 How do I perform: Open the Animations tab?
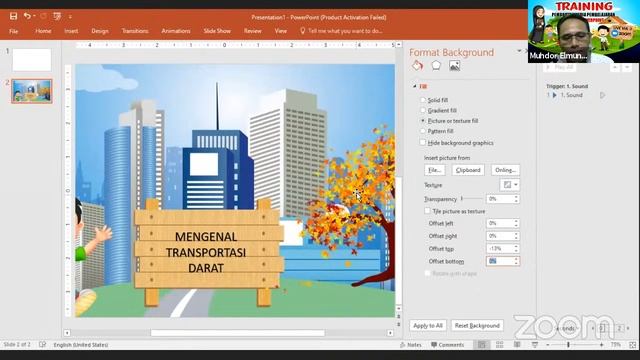(x=176, y=31)
